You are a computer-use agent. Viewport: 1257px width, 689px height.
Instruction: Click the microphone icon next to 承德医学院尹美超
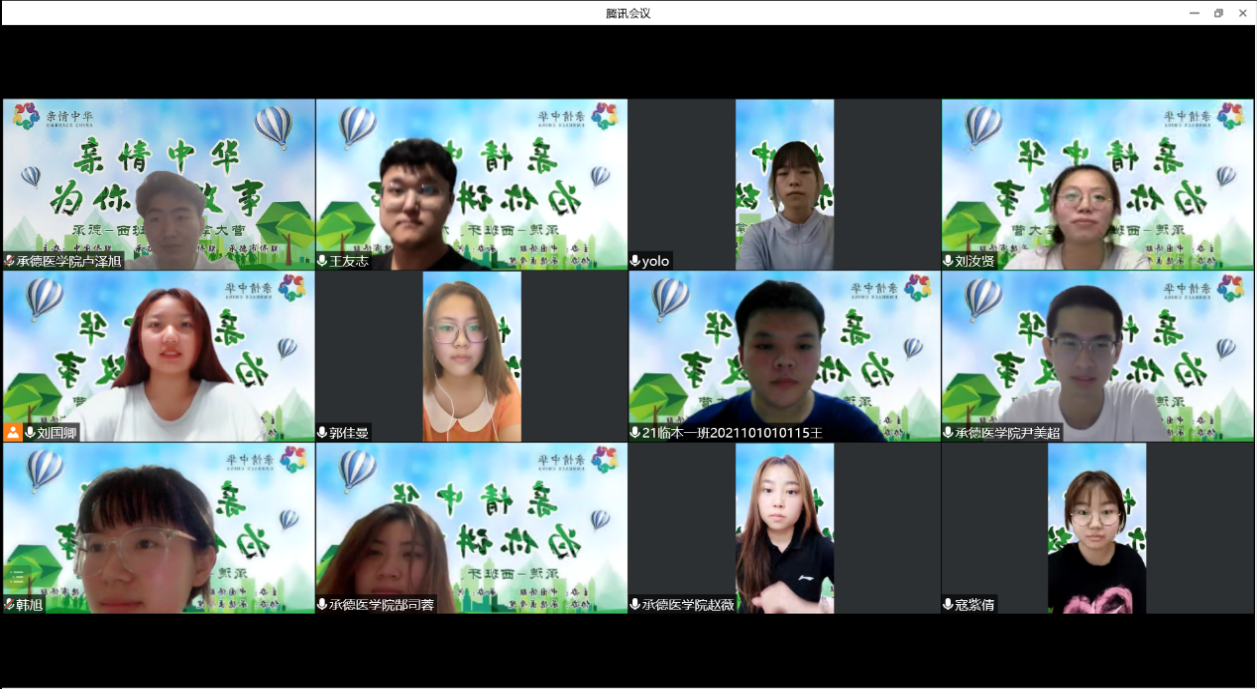tap(948, 433)
